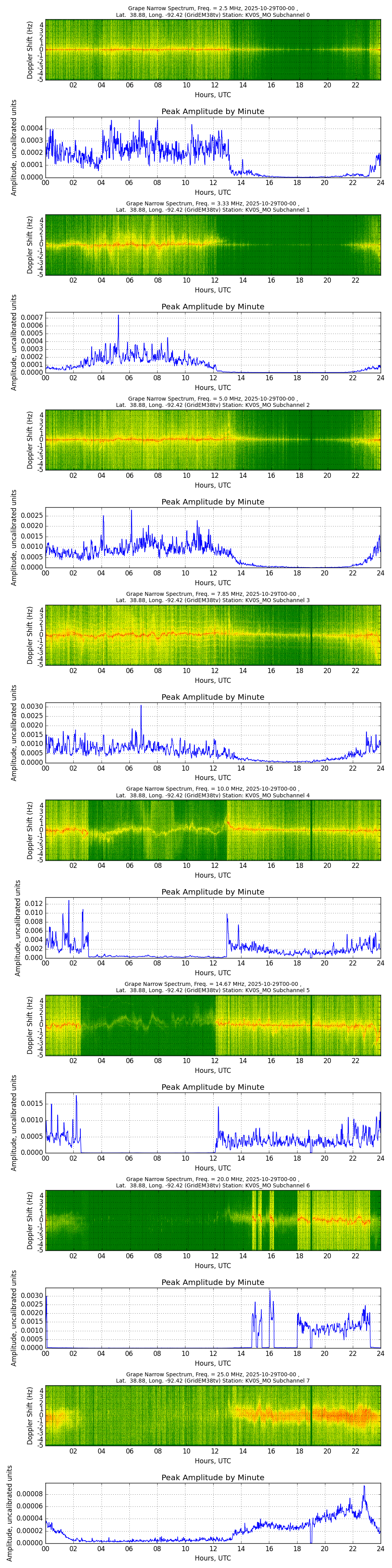The width and height of the screenshot is (392, 1568).
Task: Click inside the Subchannel 4 spectrogram image
Action: coord(213,830)
